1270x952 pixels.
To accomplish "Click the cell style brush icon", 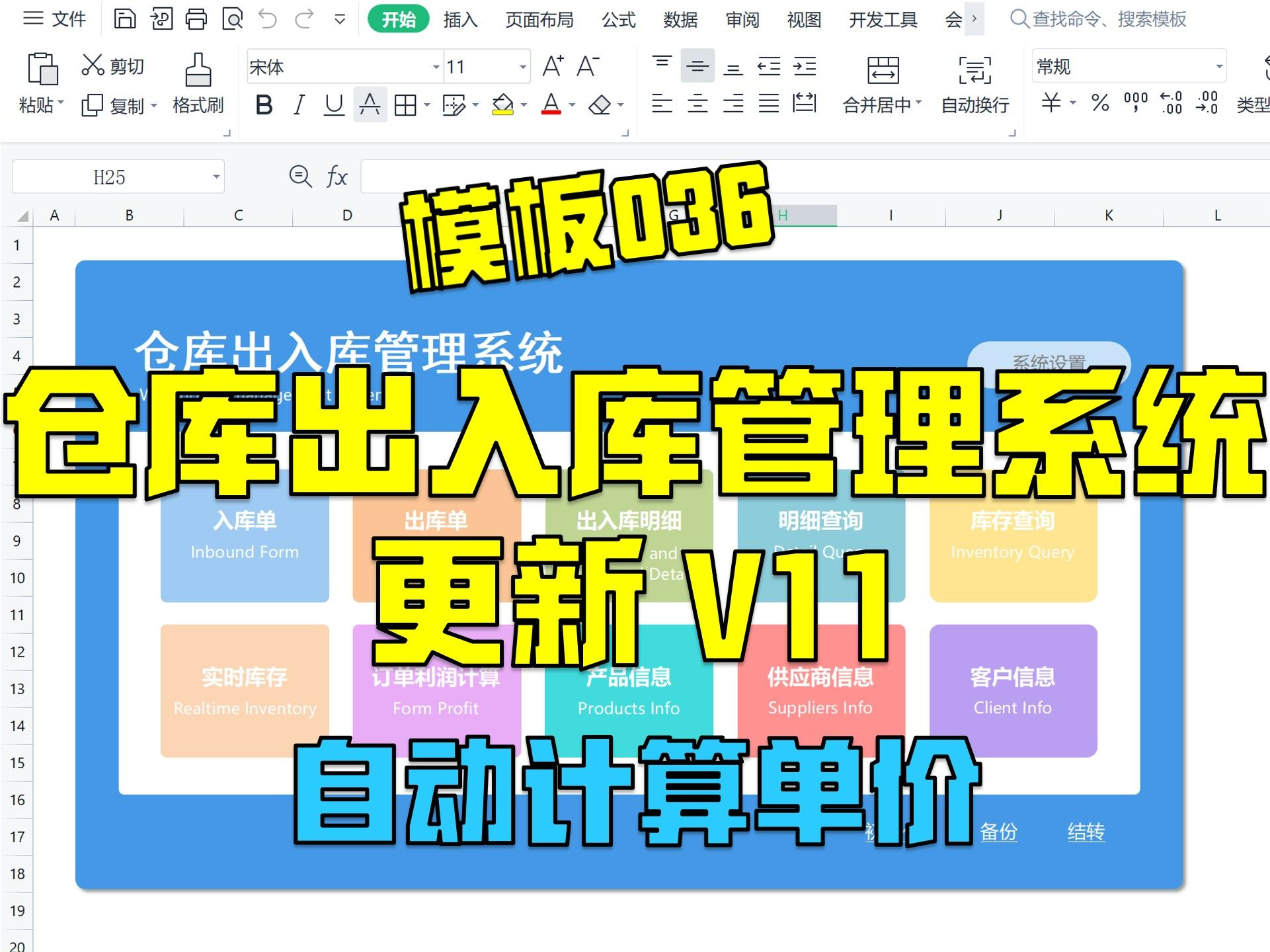I will point(454,104).
